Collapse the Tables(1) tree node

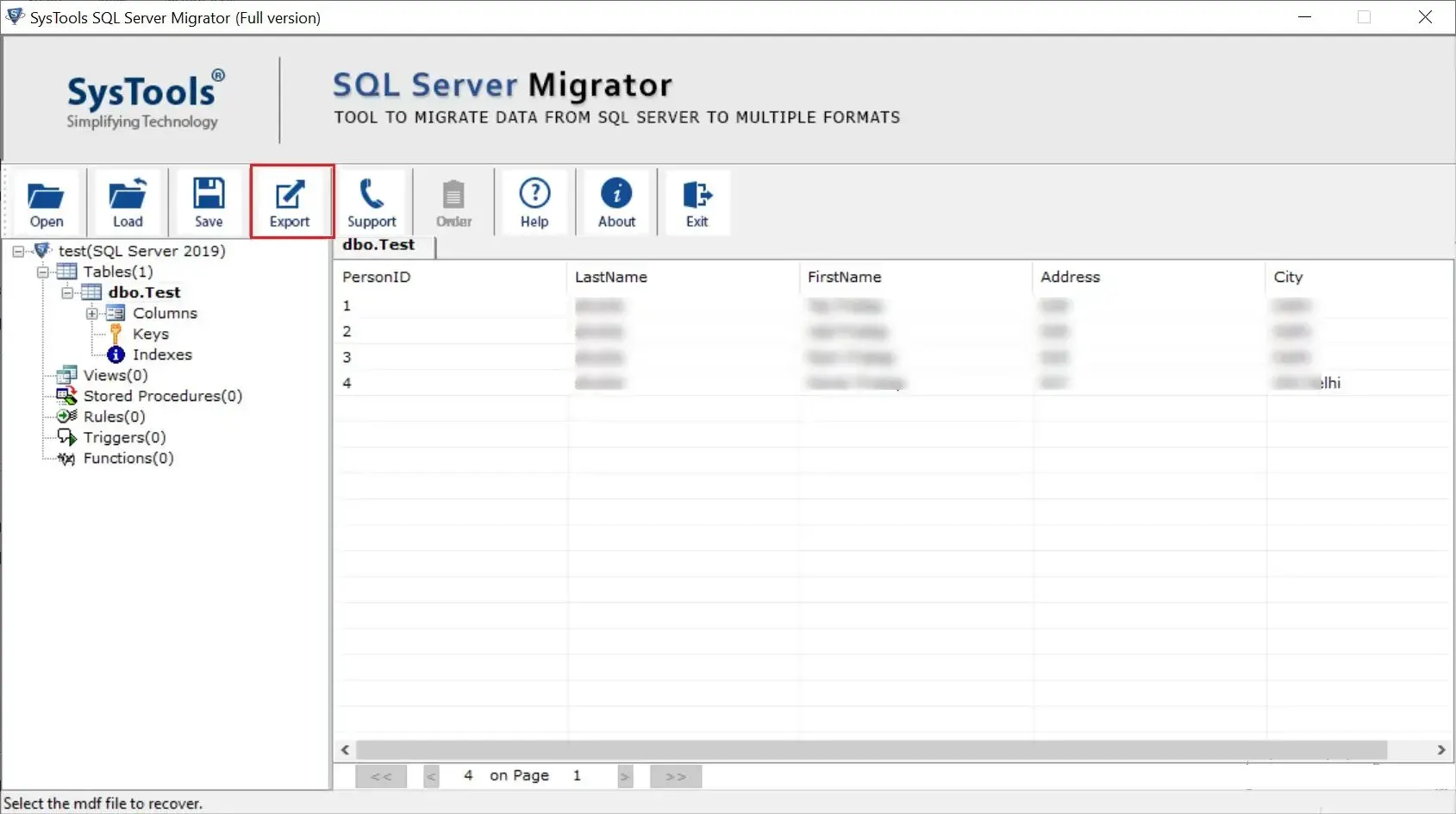click(x=43, y=272)
